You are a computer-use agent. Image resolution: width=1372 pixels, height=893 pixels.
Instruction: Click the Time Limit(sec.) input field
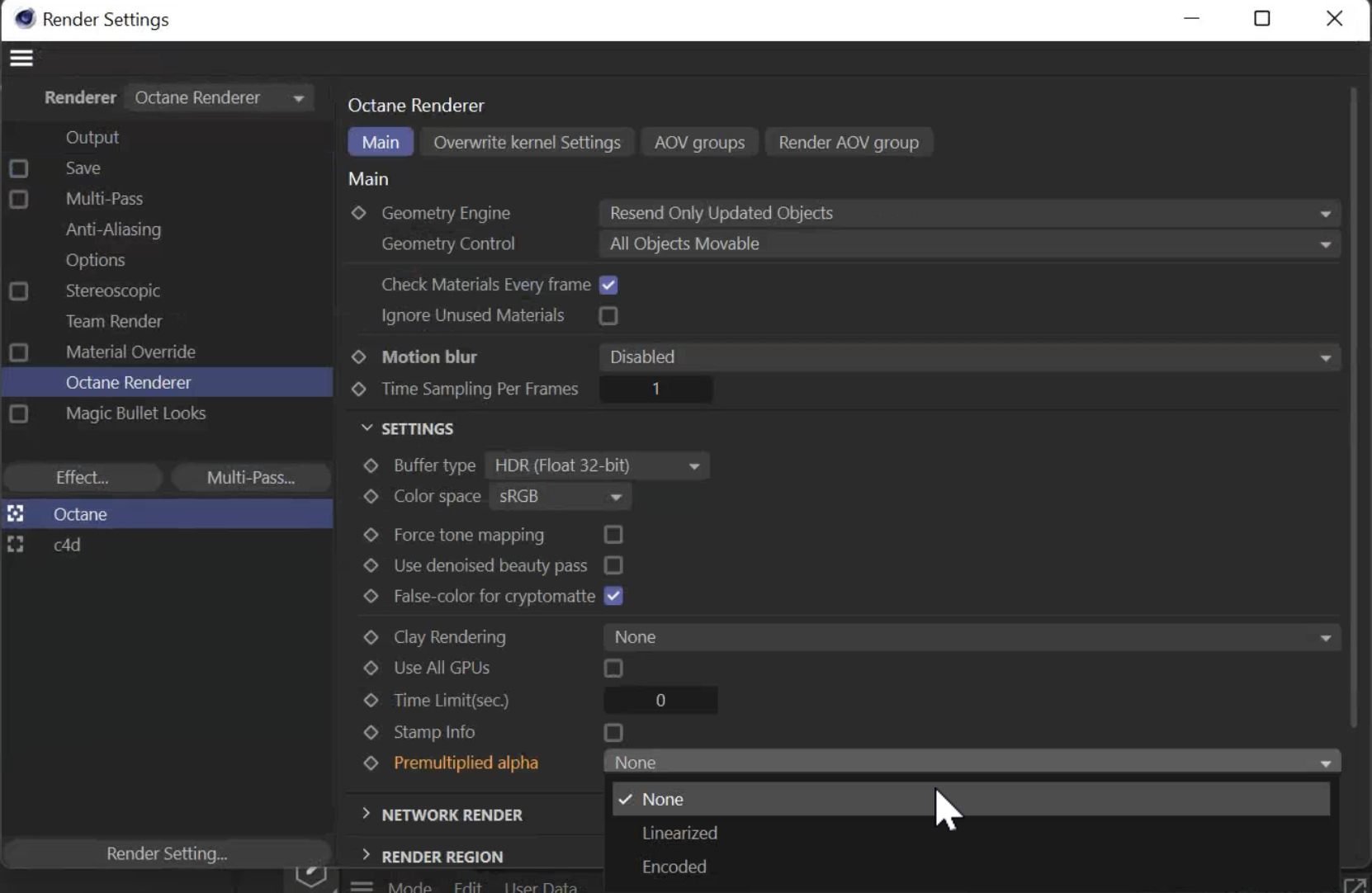pyautogui.click(x=660, y=701)
